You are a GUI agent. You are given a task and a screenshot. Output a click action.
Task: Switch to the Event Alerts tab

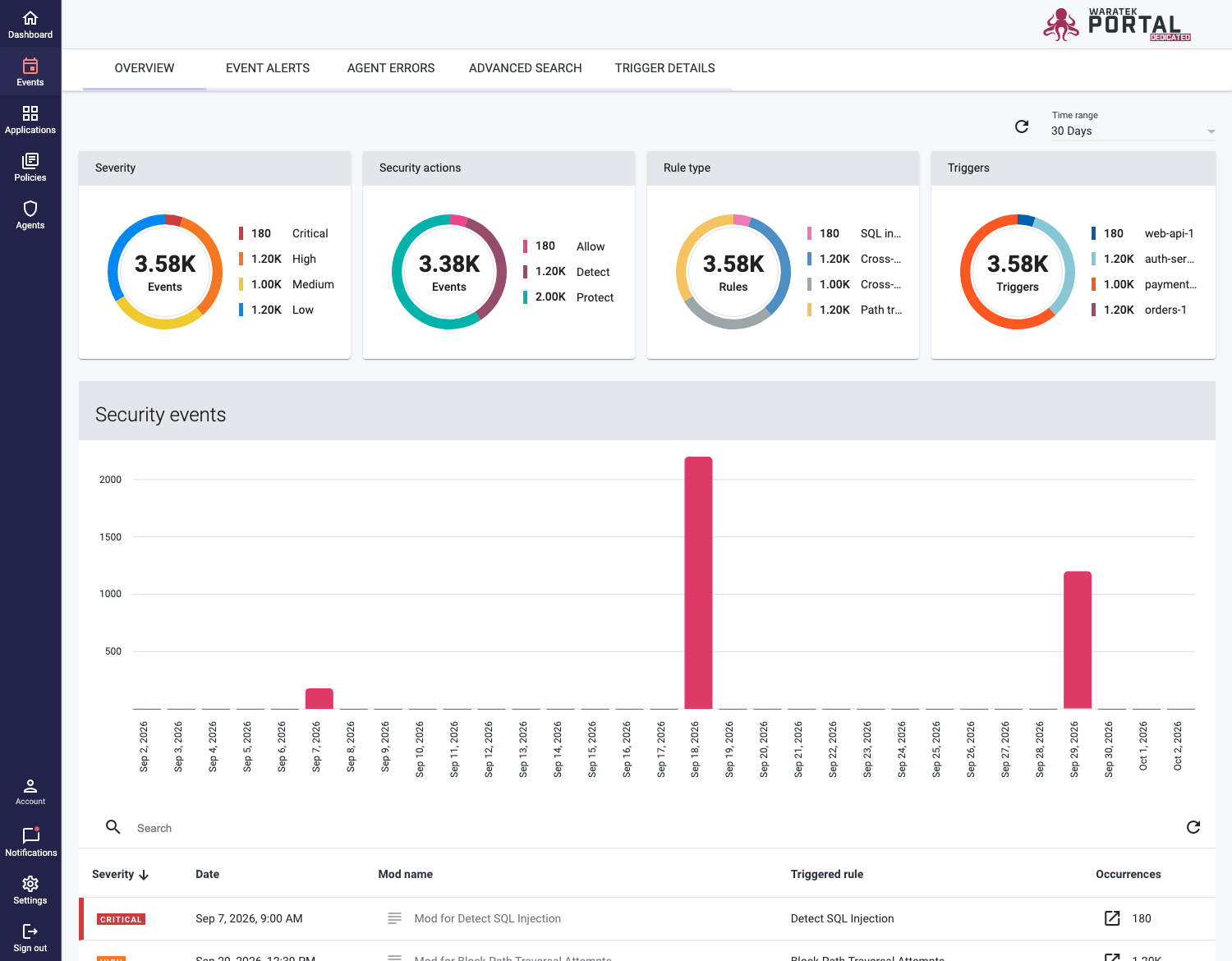click(x=268, y=68)
